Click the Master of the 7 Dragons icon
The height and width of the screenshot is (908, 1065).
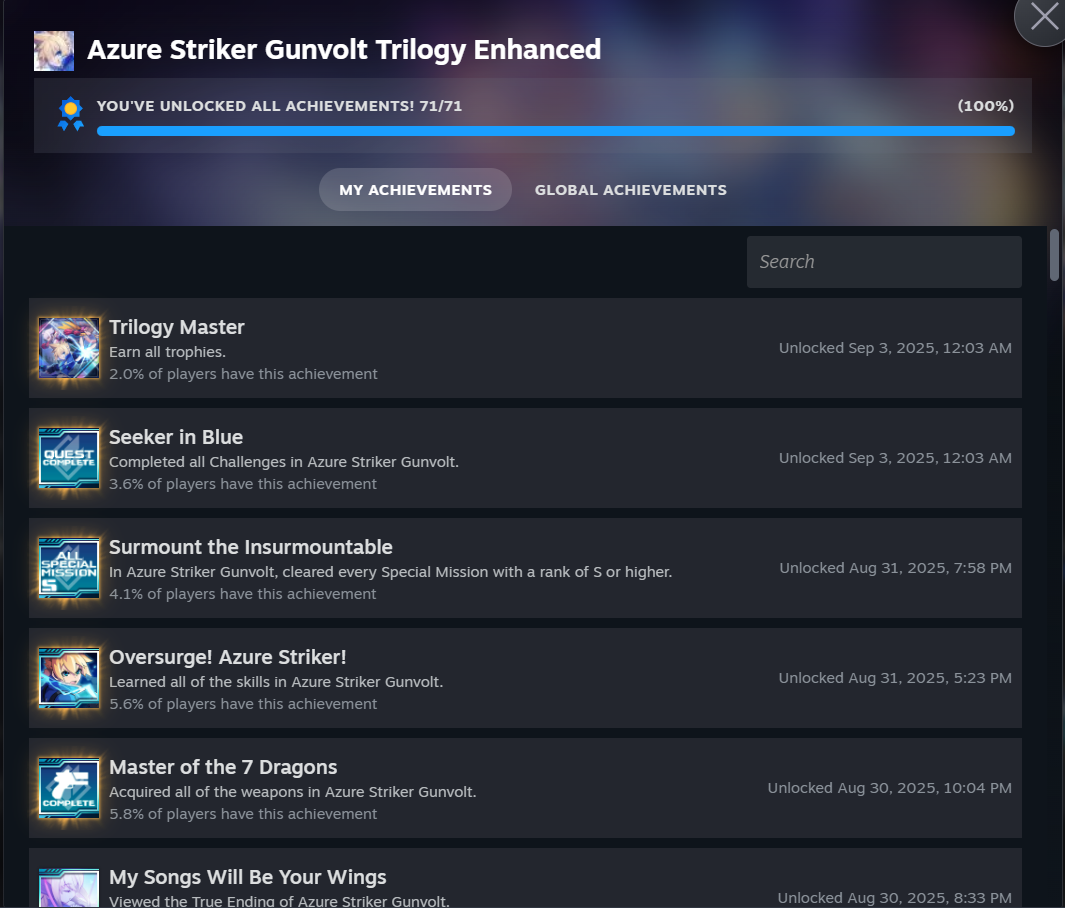(69, 788)
